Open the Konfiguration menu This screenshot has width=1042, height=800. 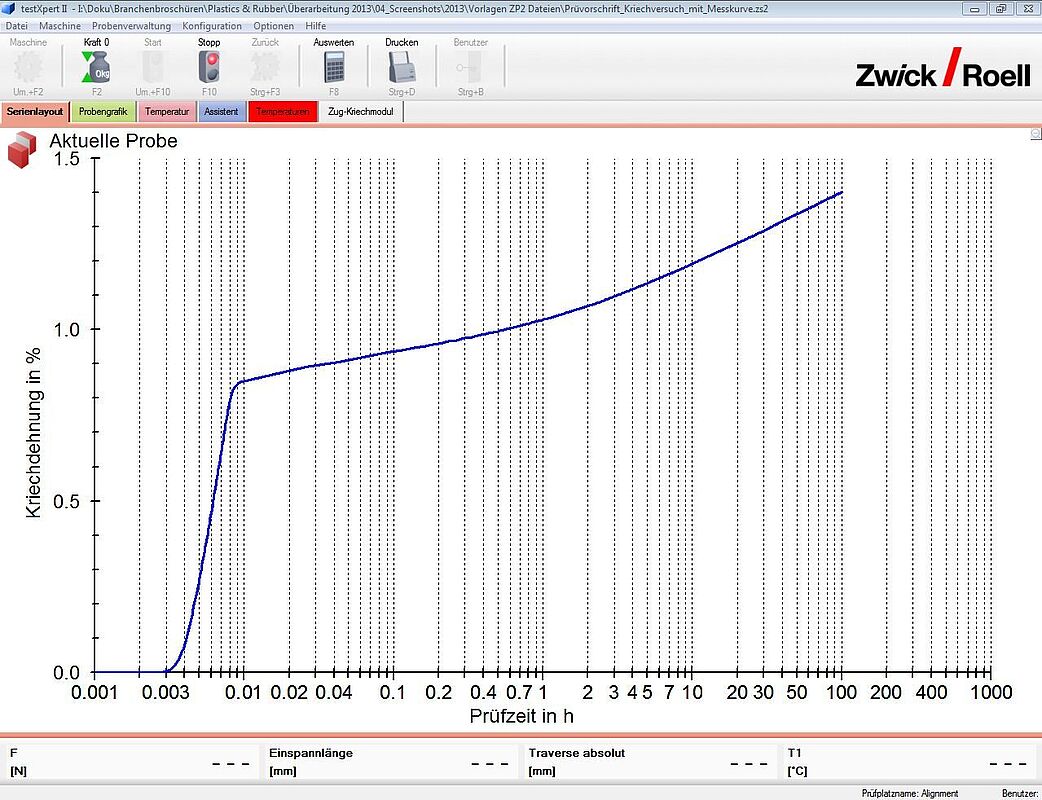click(212, 26)
